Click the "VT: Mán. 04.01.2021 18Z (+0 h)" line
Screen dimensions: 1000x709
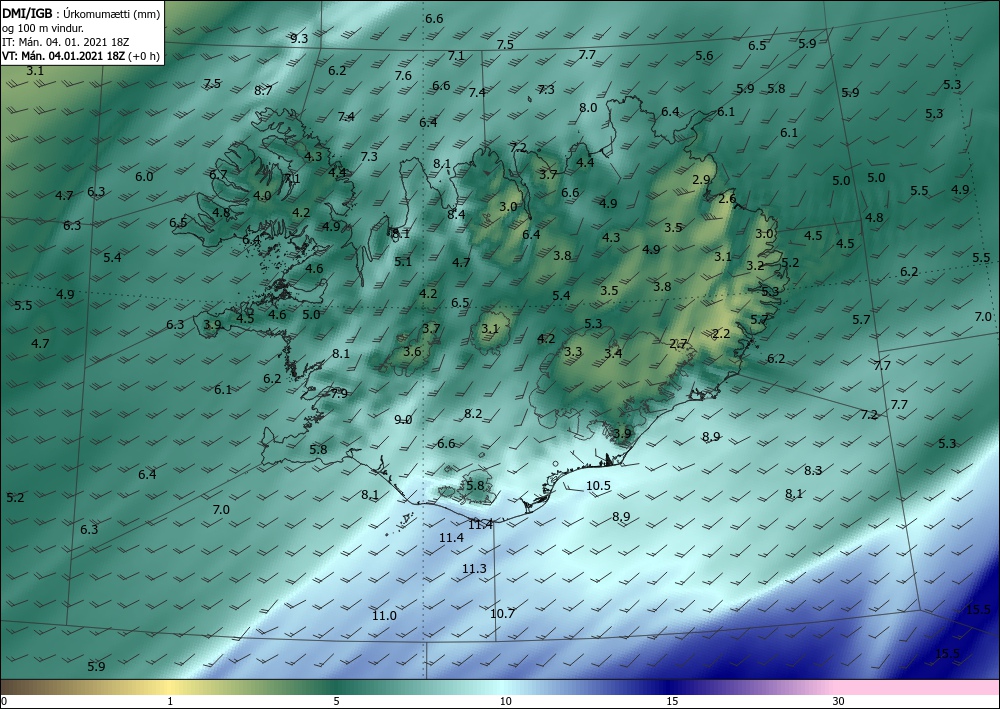[81, 56]
